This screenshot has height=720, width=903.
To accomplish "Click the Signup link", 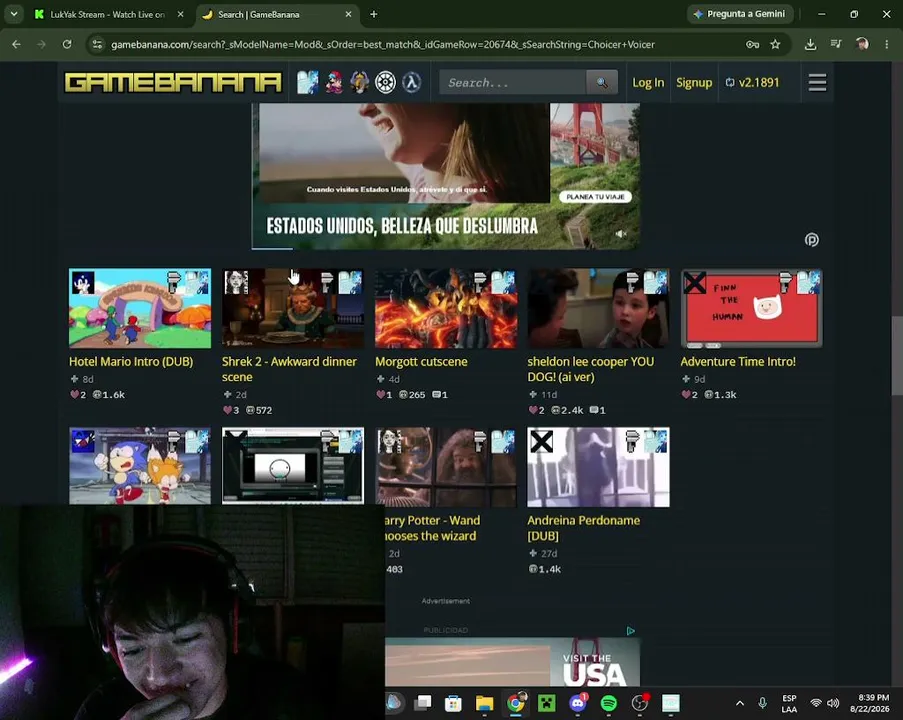I will pos(694,82).
